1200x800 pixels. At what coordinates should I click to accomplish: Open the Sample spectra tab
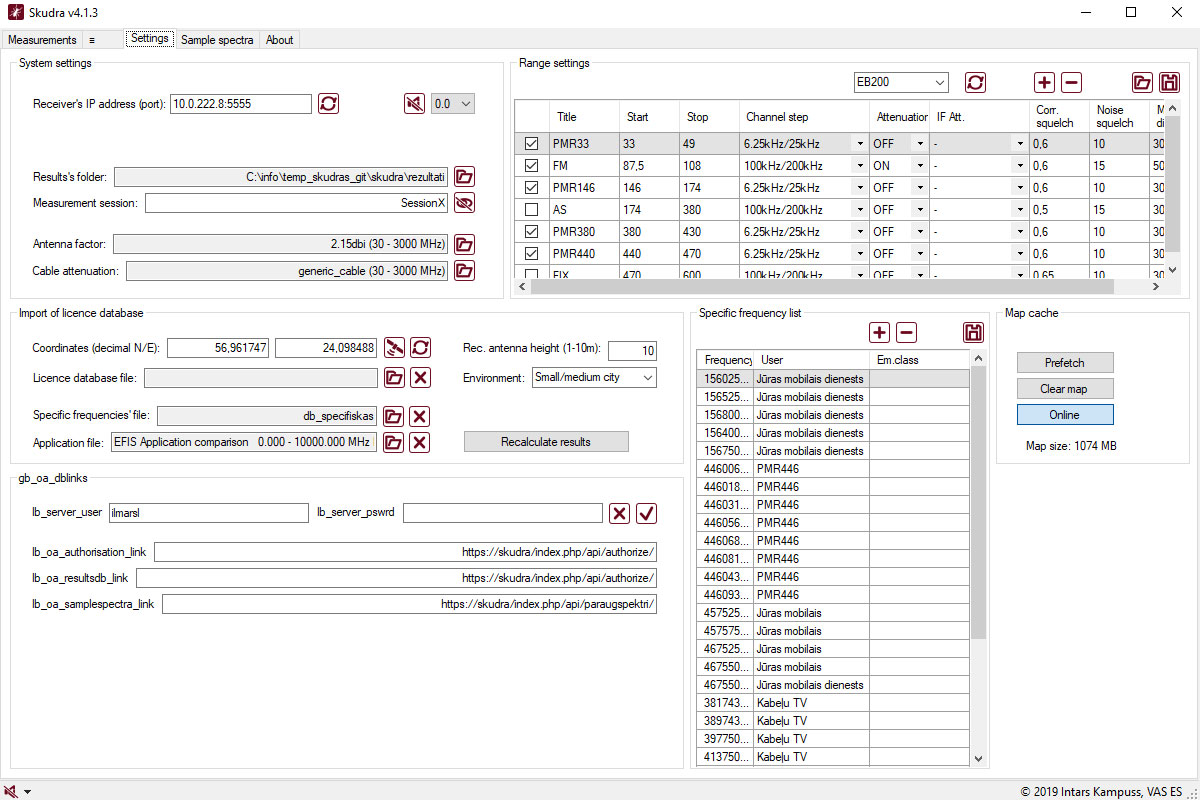(x=217, y=40)
